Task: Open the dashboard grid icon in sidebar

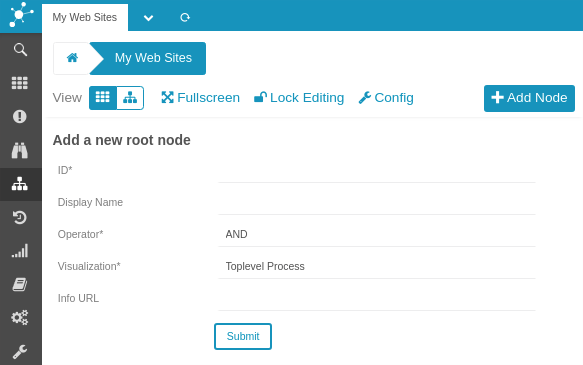Action: tap(20, 83)
